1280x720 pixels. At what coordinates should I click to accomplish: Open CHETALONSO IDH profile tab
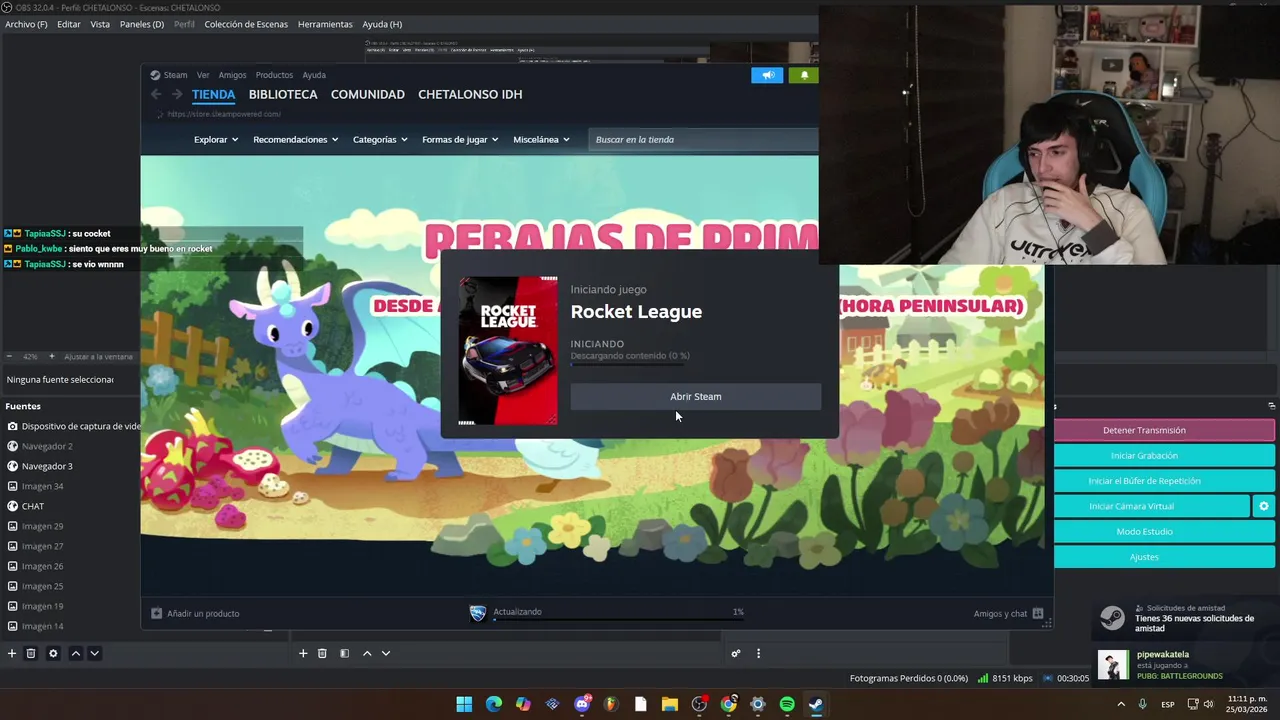click(470, 94)
